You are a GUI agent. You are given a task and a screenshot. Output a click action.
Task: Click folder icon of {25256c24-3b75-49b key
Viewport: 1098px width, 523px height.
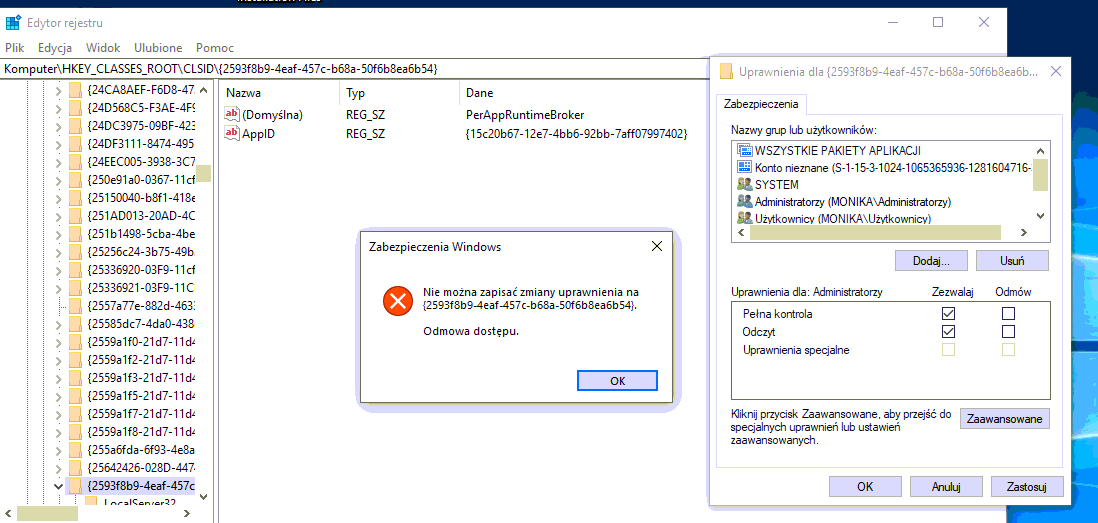tap(76, 251)
